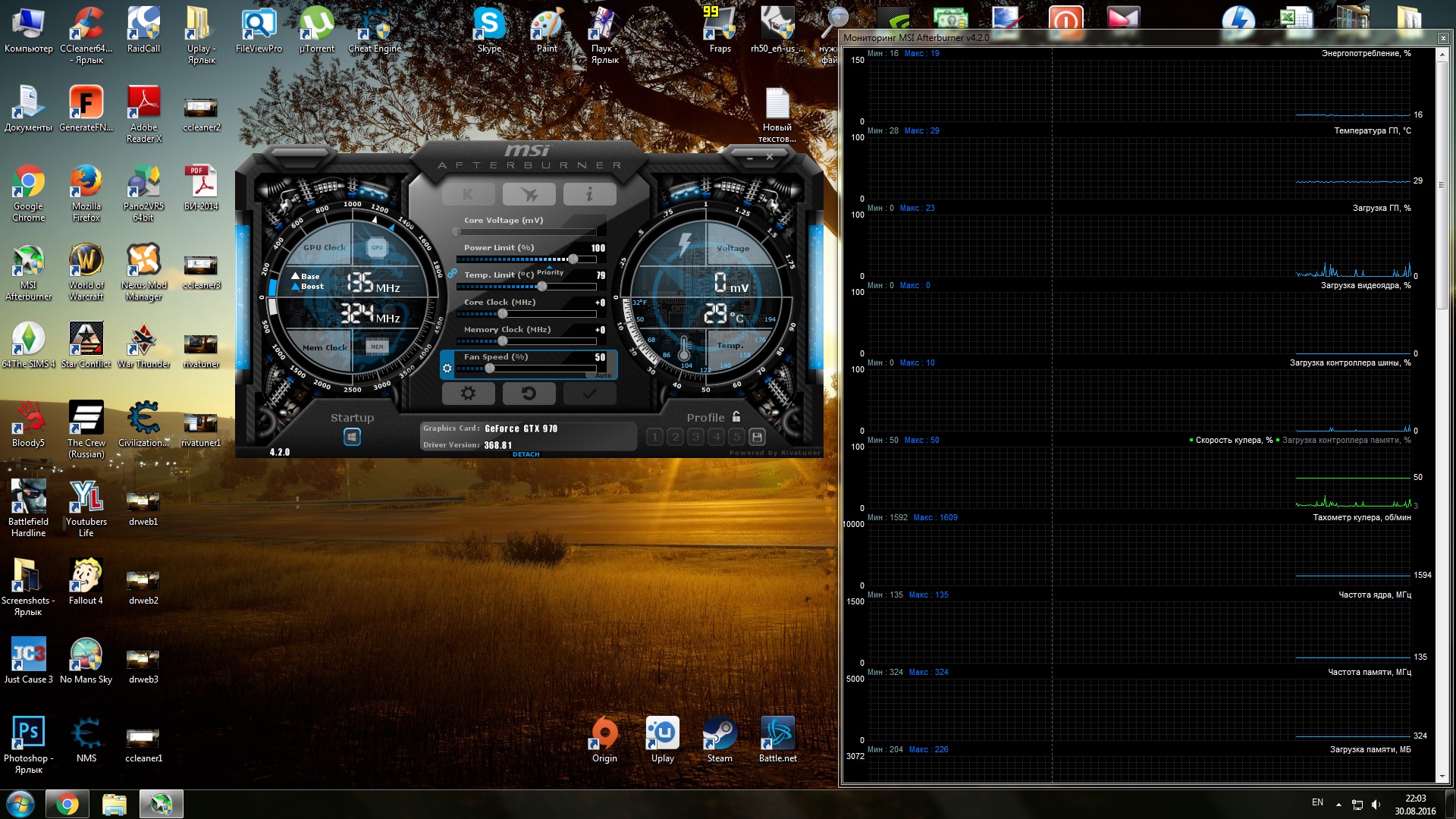Image resolution: width=1456 pixels, height=819 pixels.
Task: Toggle the Profile lock icon
Action: tap(736, 416)
